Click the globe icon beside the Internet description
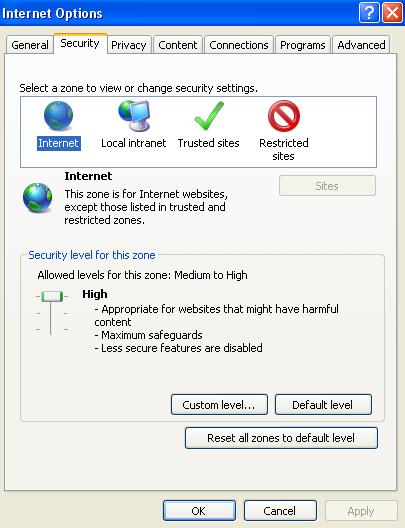 point(37,198)
